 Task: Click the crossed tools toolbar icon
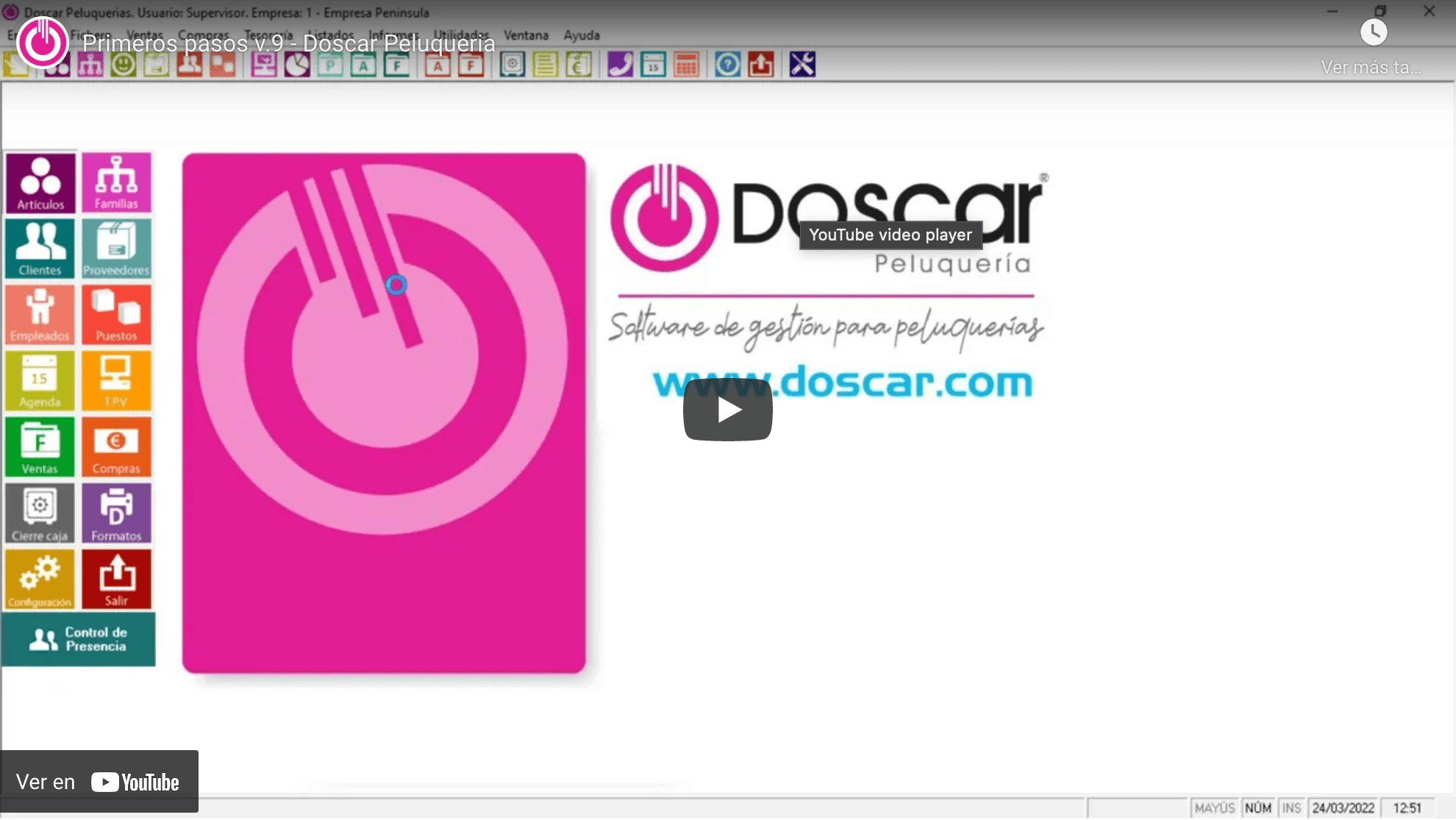(802, 65)
